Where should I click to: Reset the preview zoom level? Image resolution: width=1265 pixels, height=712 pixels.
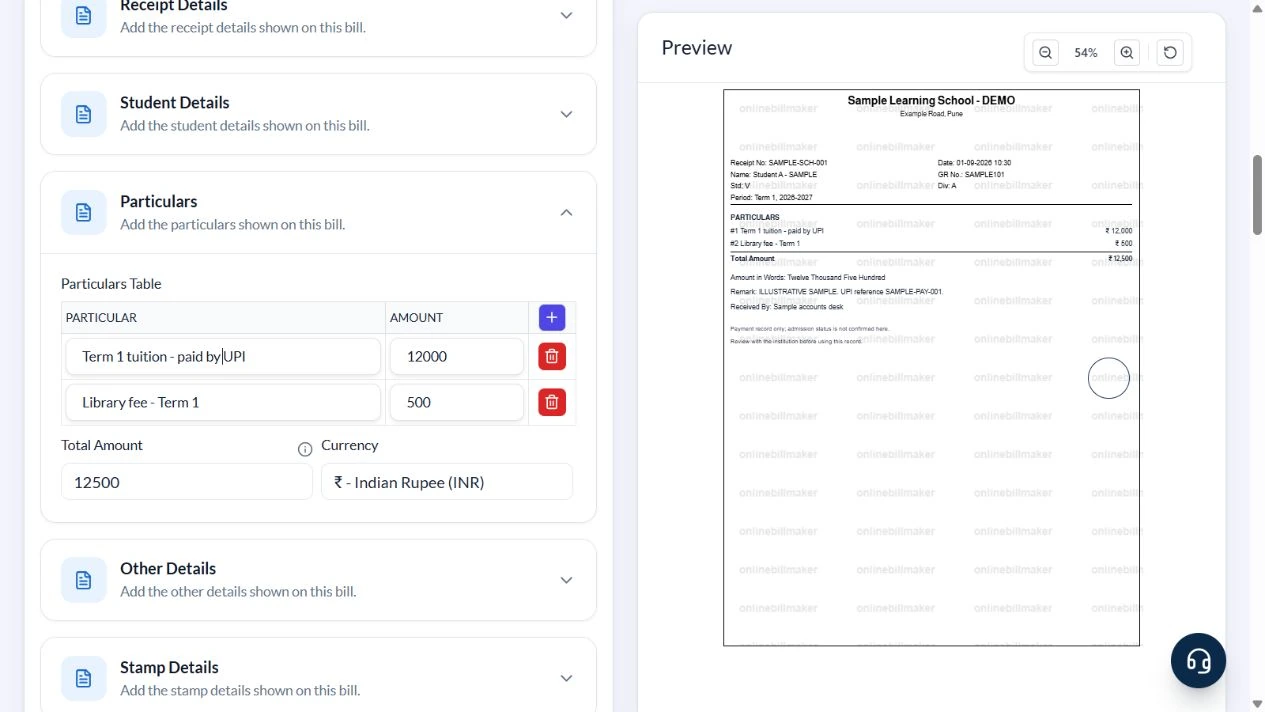[x=1170, y=53]
